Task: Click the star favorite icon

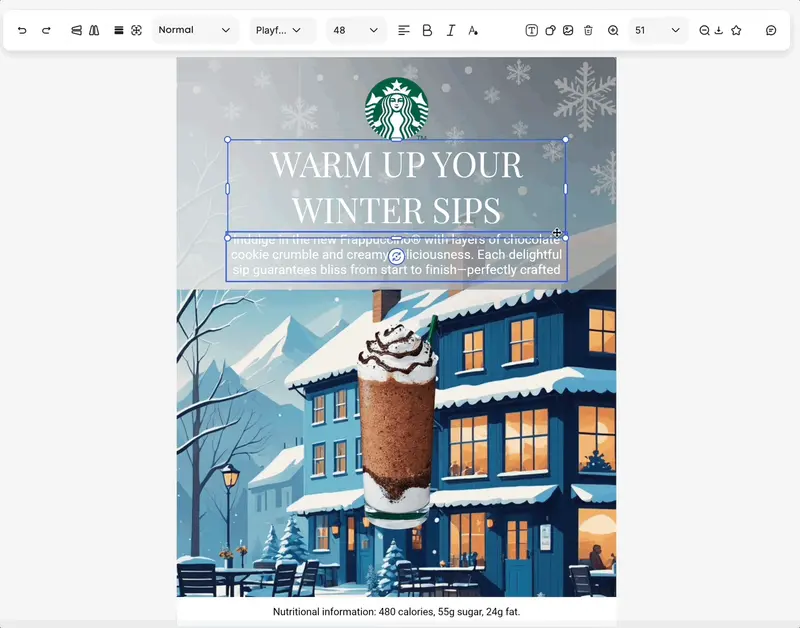Action: pyautogui.click(x=736, y=31)
